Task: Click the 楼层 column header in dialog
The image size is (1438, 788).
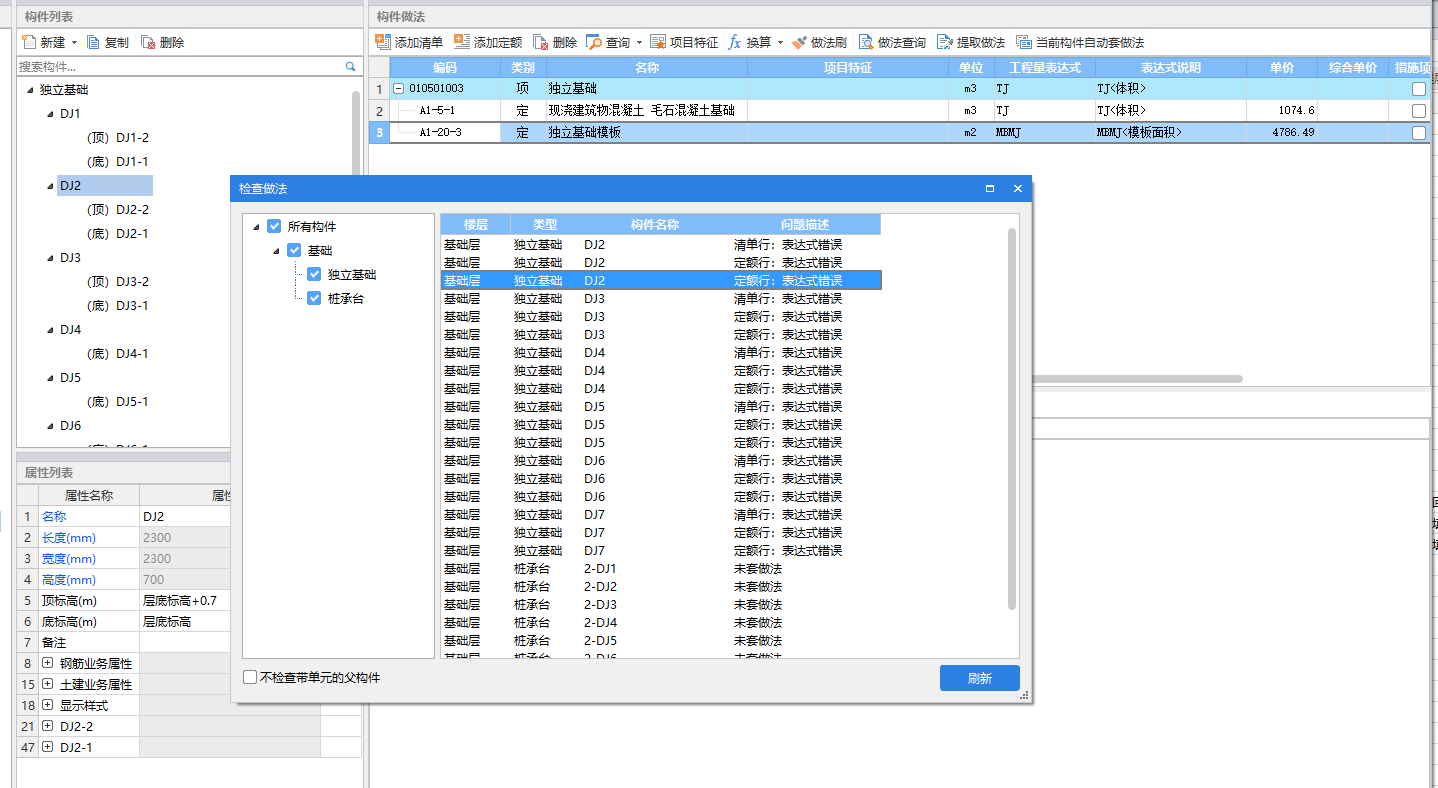Action: (475, 224)
